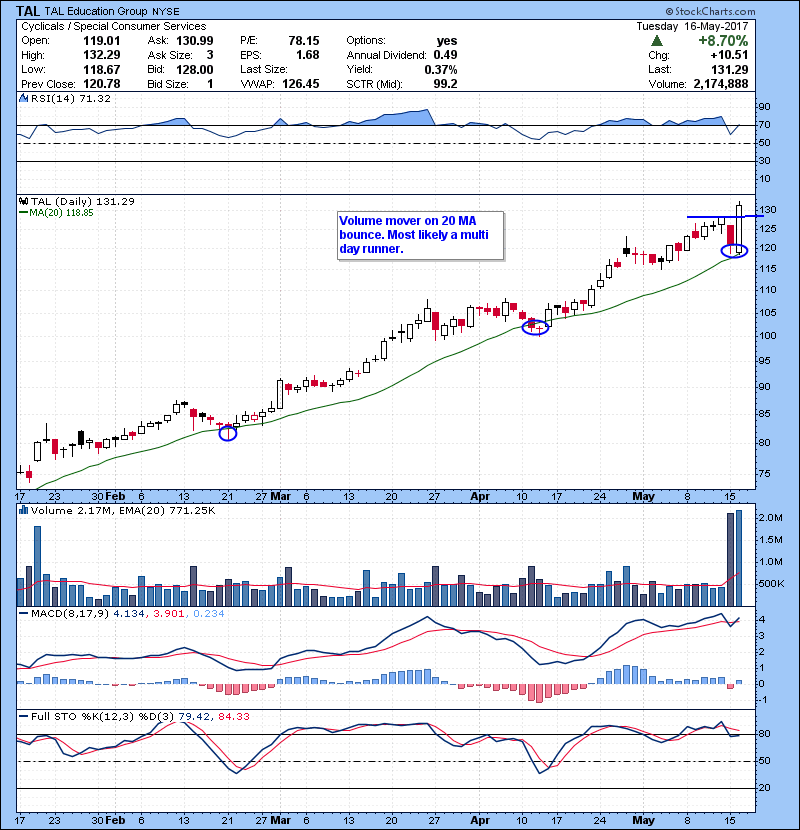Click the MA(20) 118.85 legend
Image resolution: width=800 pixels, height=830 pixels.
pos(56,213)
